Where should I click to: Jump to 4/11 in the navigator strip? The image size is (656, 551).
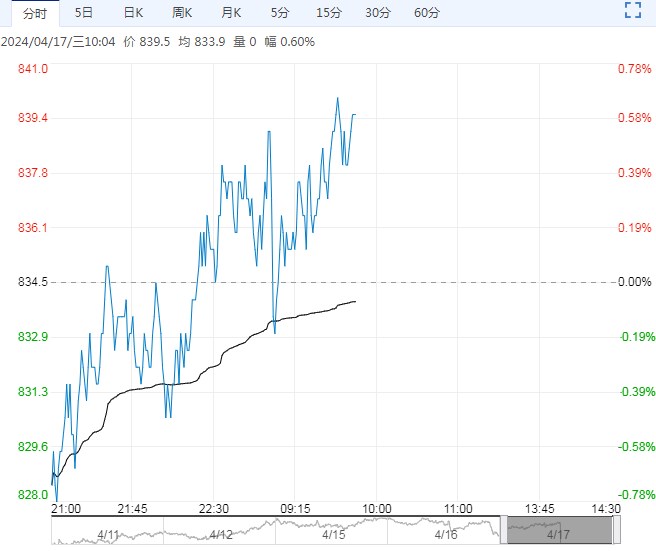108,535
